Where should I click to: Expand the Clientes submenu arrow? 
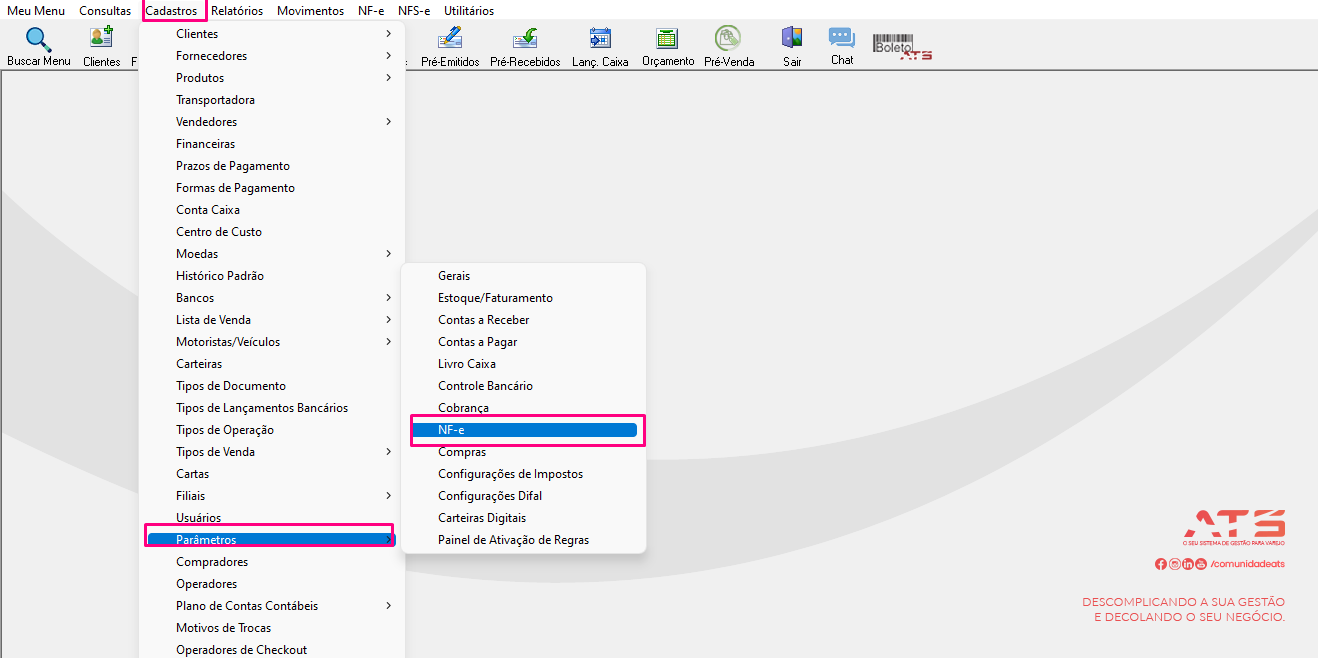[x=388, y=34]
